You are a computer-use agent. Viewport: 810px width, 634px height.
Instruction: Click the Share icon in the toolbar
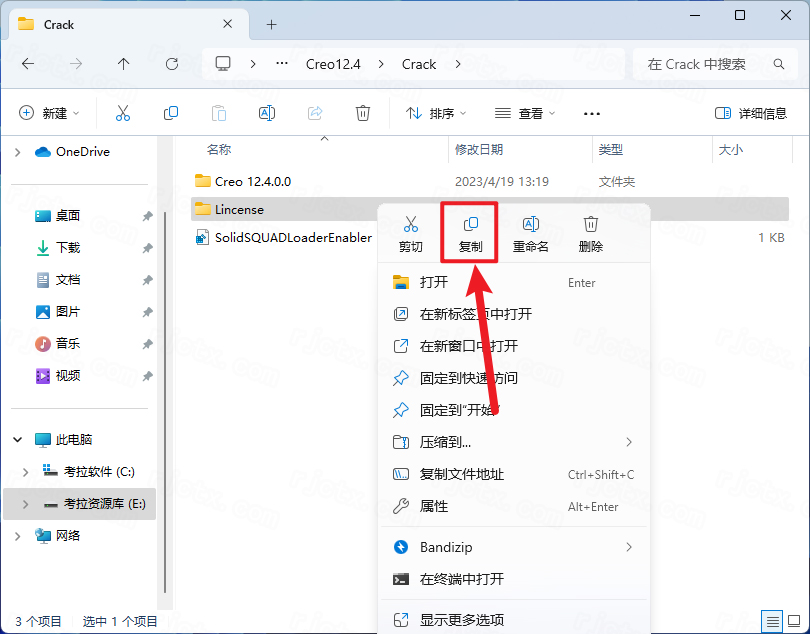click(315, 113)
